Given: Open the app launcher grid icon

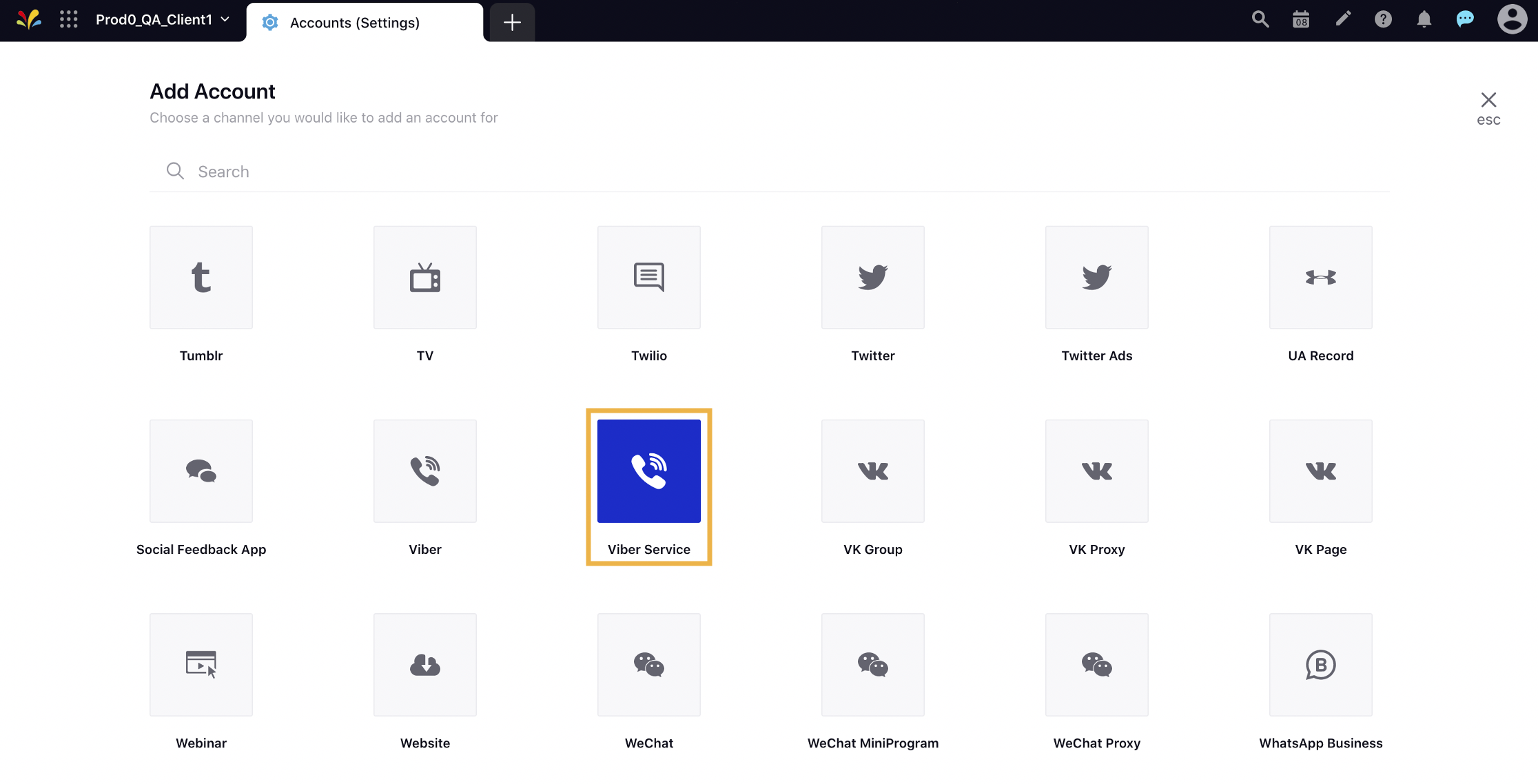Looking at the screenshot, I should click(x=68, y=19).
